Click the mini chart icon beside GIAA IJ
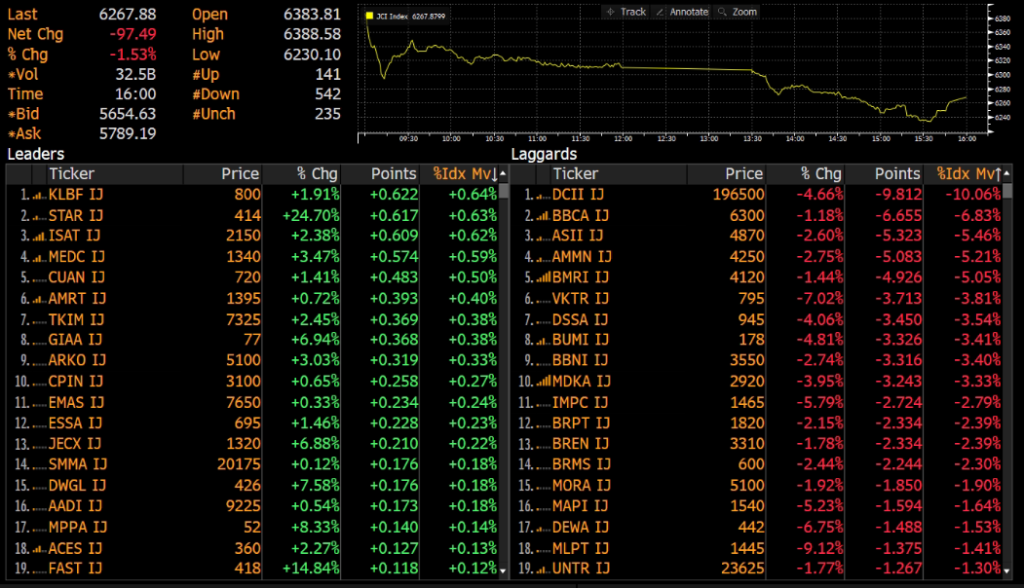This screenshot has height=588, width=1024. pyautogui.click(x=39, y=340)
